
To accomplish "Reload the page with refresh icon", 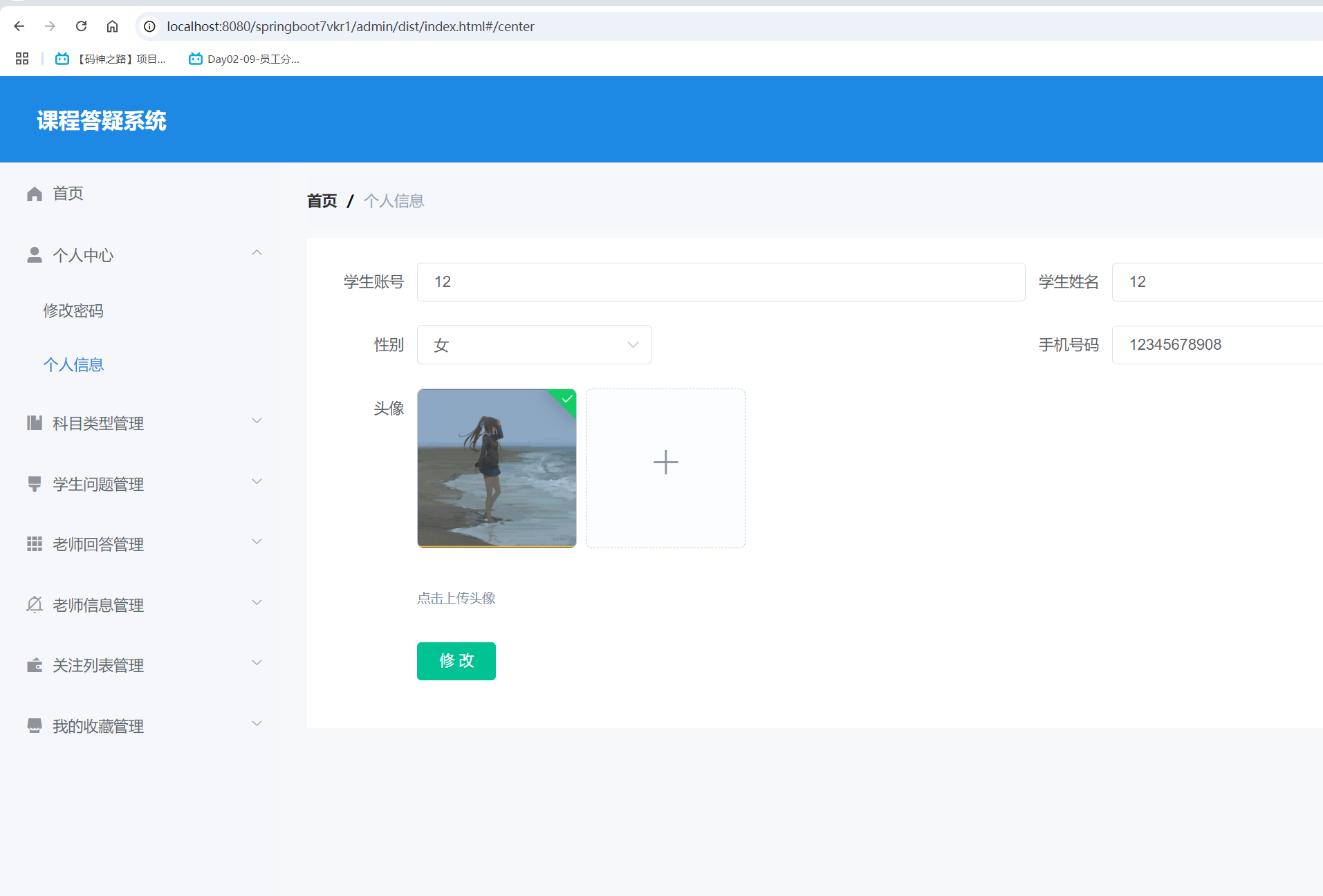I will (x=81, y=26).
